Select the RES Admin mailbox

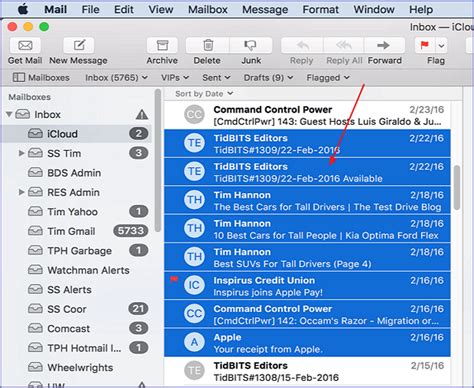(x=77, y=192)
